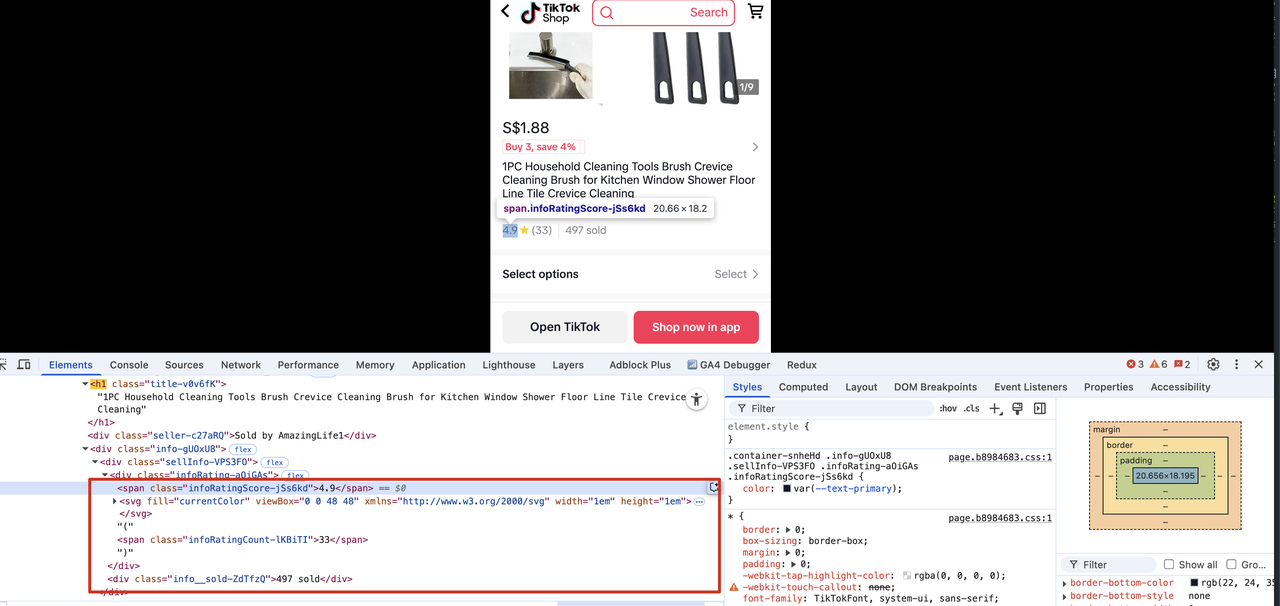1280x606 pixels.
Task: Select the faucet brush product thumbnail
Action: coord(550,65)
